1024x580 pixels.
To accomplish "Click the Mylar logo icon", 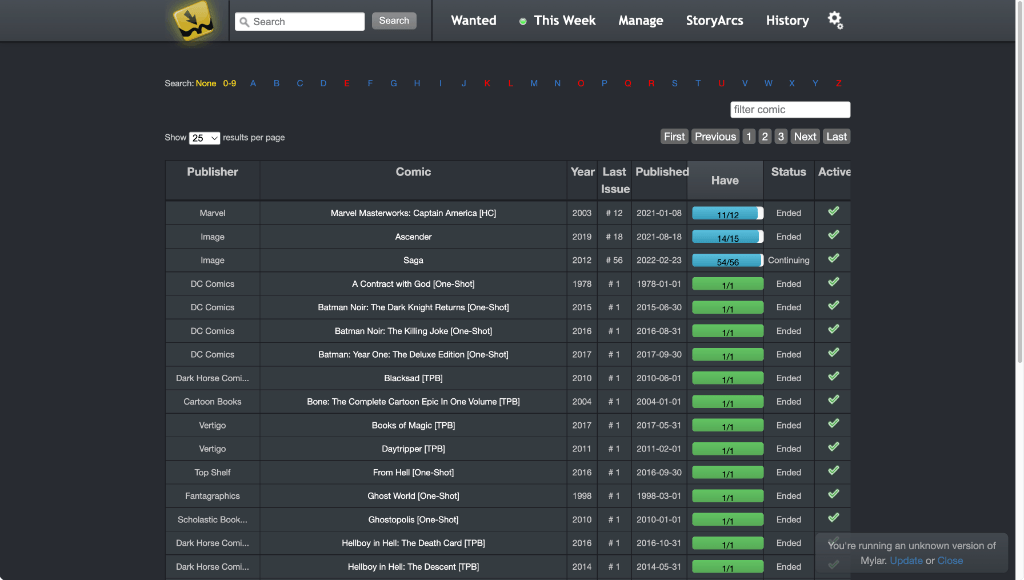I will pos(193,22).
